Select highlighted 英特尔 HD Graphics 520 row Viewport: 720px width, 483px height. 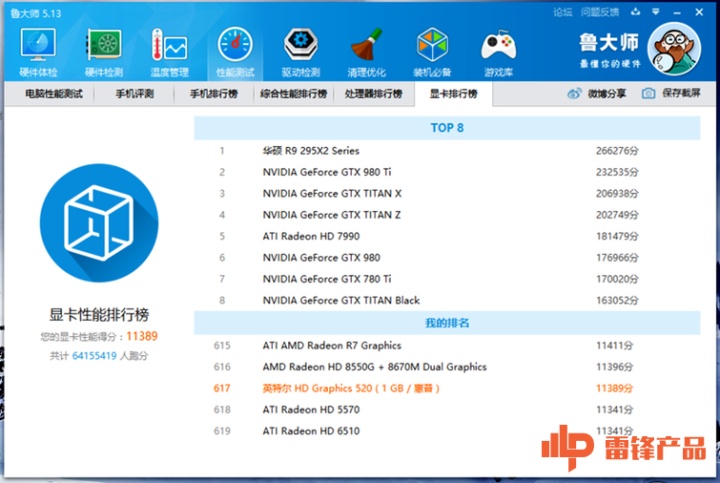pyautogui.click(x=447, y=388)
